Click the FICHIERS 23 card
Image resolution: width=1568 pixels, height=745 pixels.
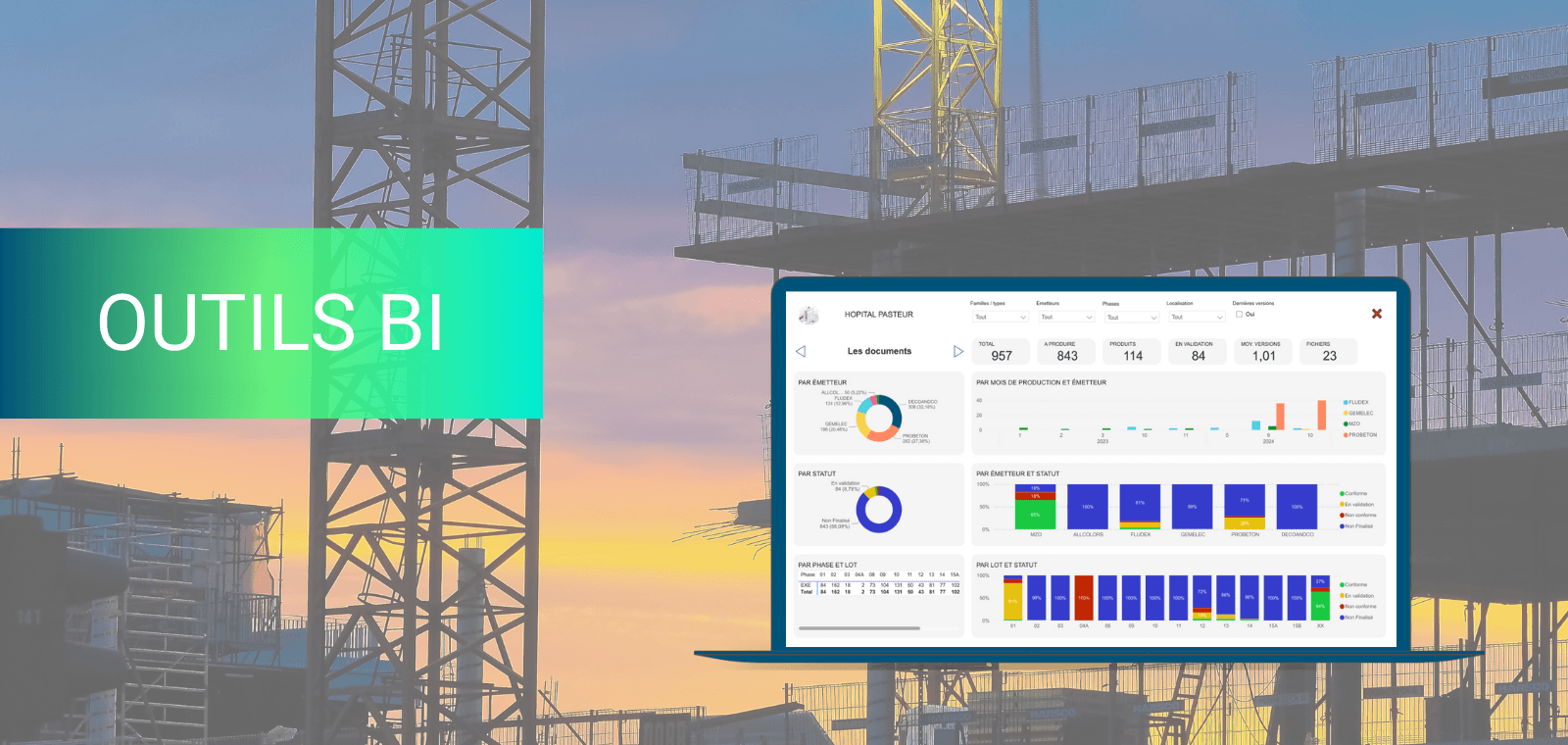point(1329,352)
